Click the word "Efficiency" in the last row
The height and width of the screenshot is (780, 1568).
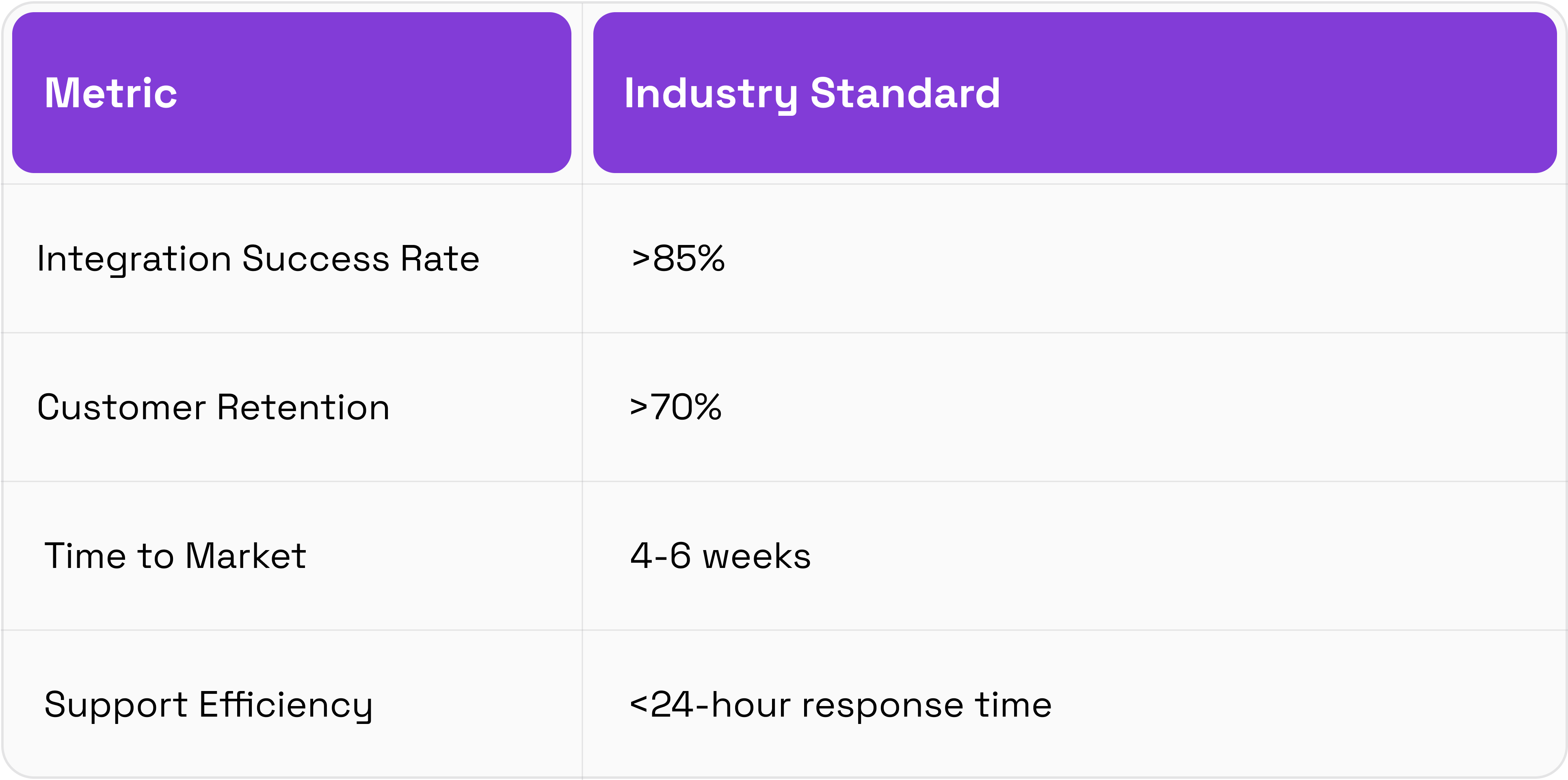(285, 705)
